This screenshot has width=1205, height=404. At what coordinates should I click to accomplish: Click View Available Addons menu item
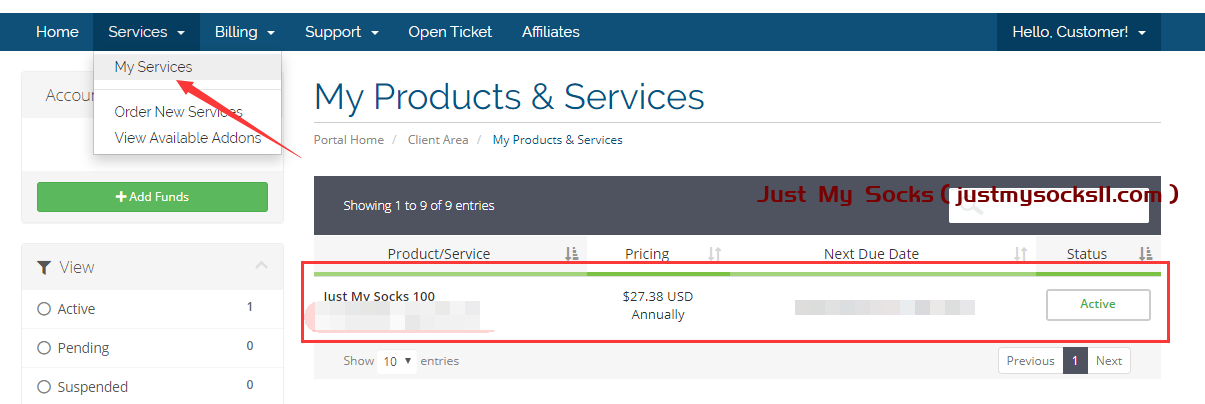point(187,138)
